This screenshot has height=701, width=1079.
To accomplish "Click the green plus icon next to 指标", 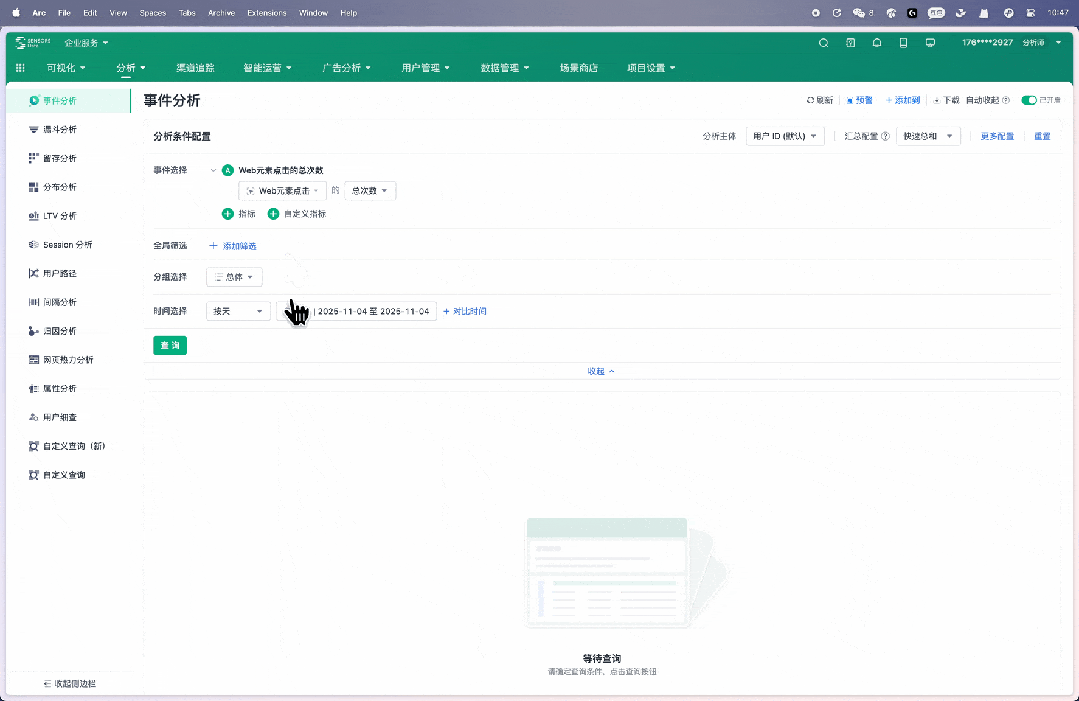I will click(x=227, y=214).
